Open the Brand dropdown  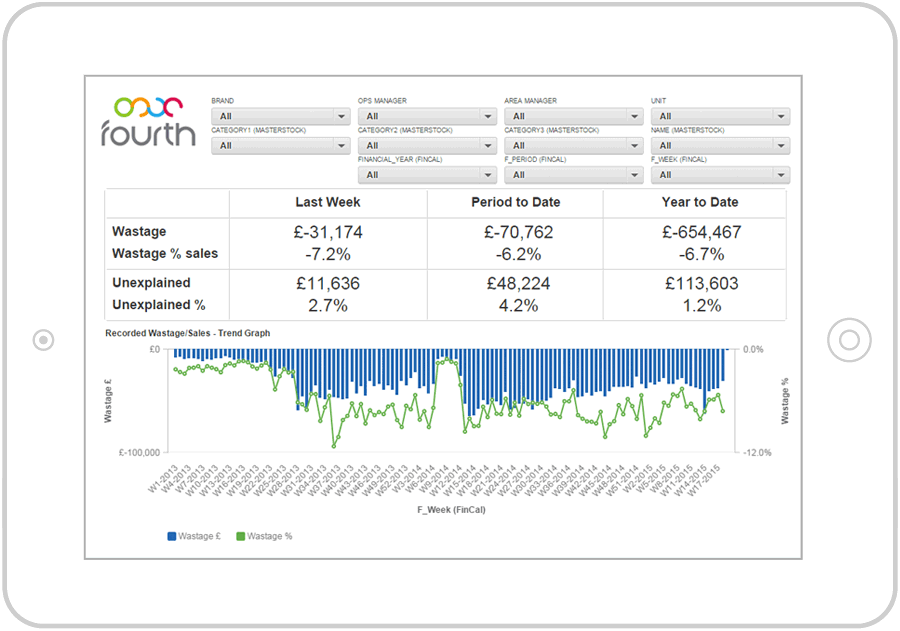click(x=280, y=117)
